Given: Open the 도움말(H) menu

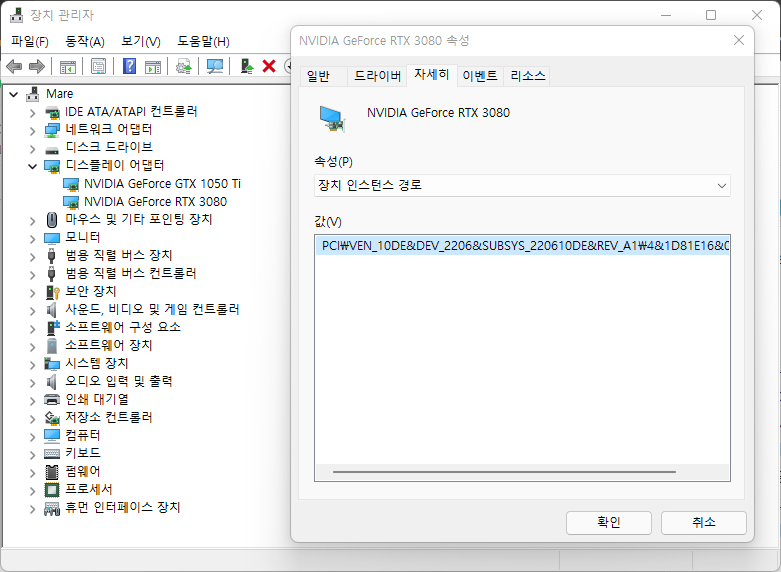Looking at the screenshot, I should [x=203, y=41].
